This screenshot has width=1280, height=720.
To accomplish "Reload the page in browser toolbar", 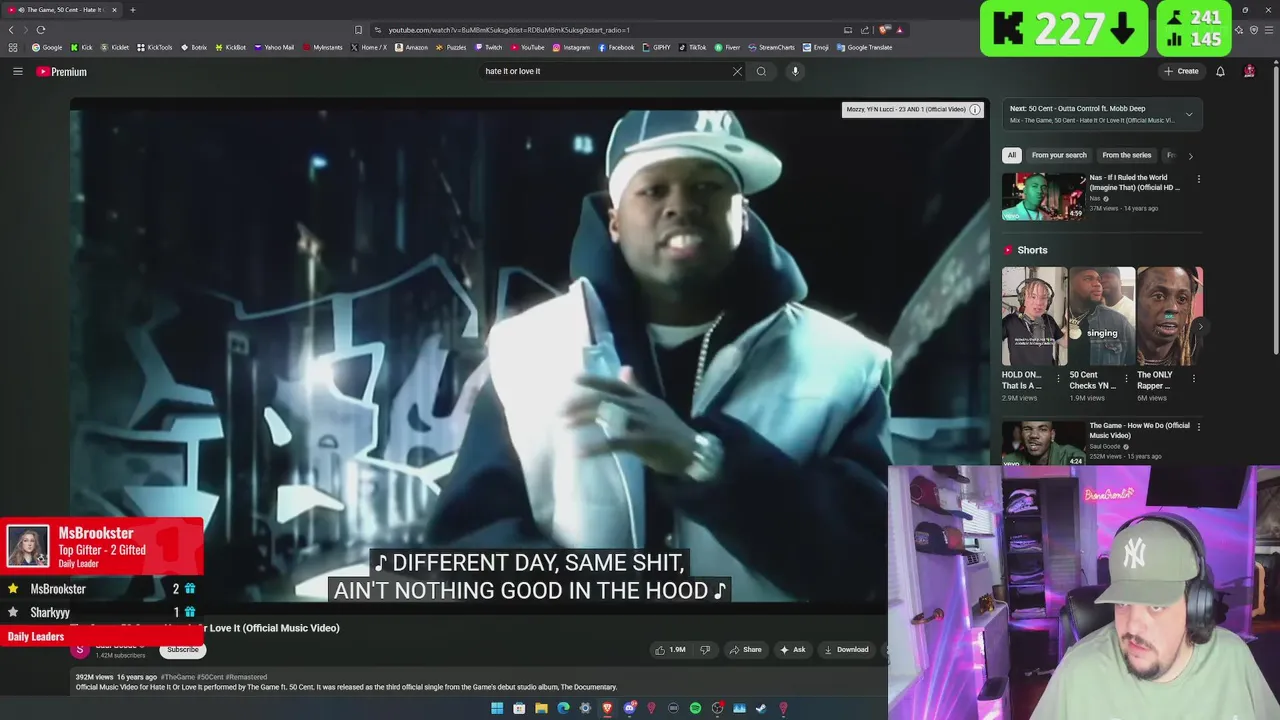I will coord(41,30).
